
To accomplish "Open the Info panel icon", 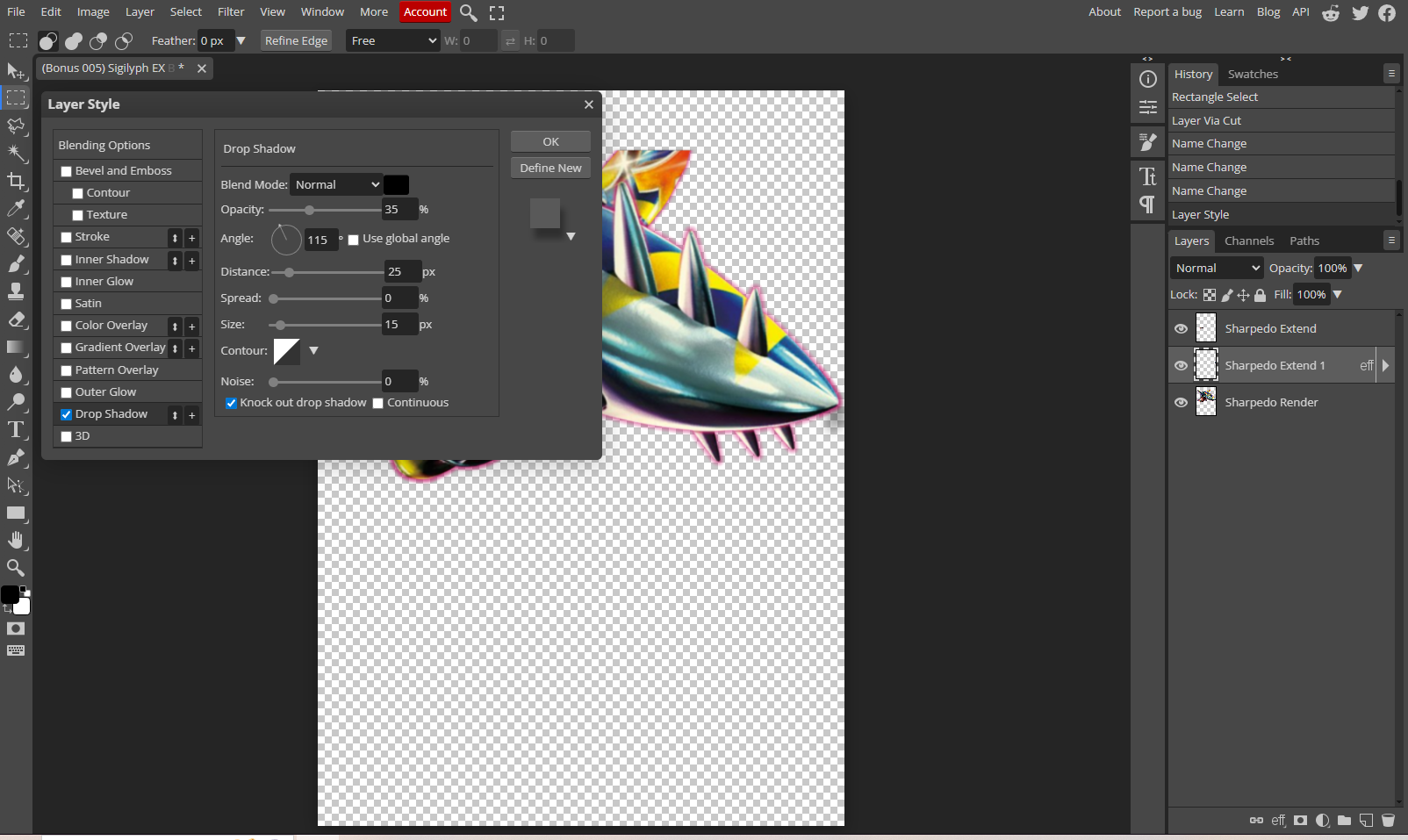I will pyautogui.click(x=1147, y=79).
